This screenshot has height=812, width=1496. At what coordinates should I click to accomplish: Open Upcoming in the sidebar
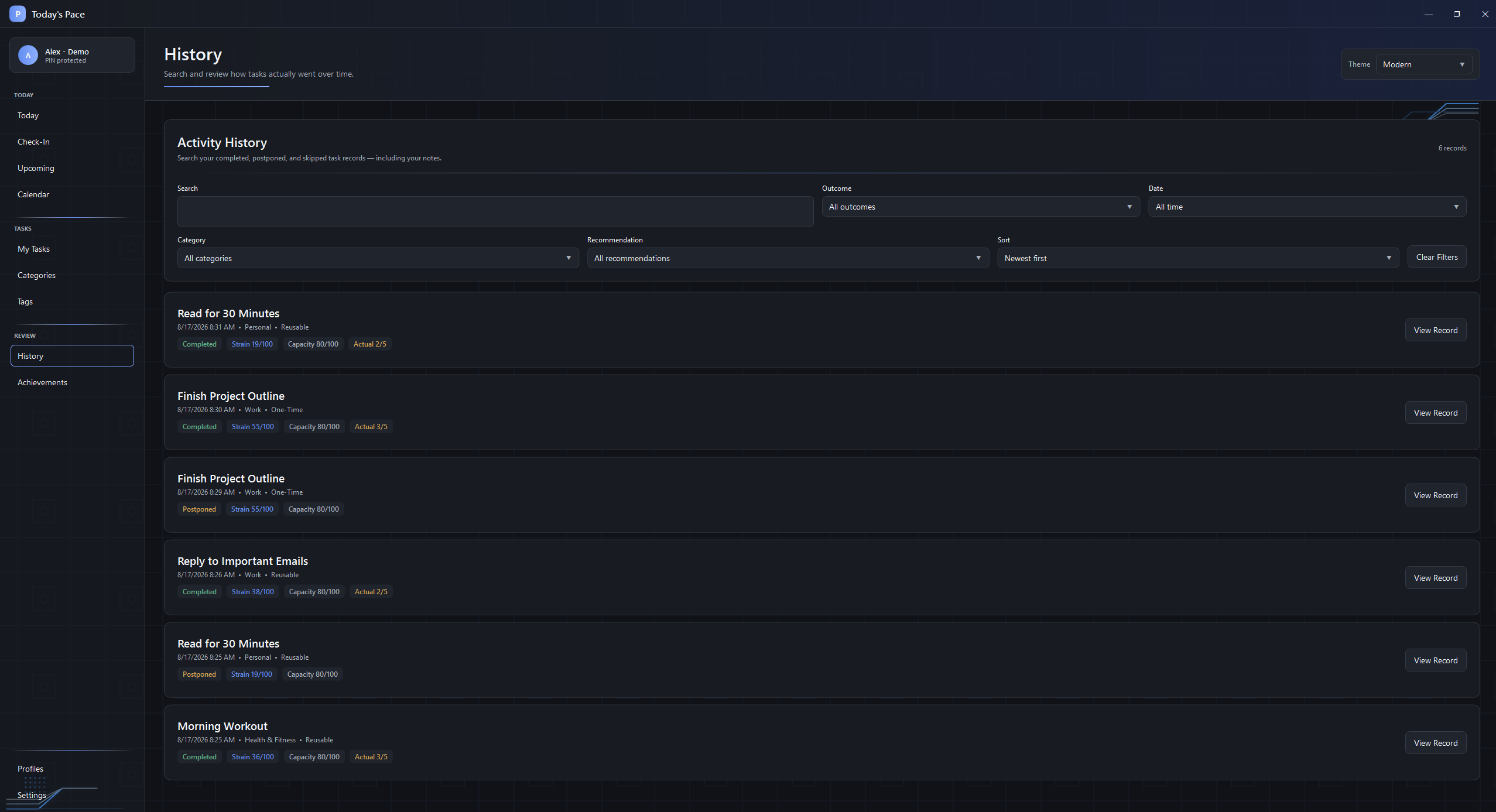tap(72, 169)
